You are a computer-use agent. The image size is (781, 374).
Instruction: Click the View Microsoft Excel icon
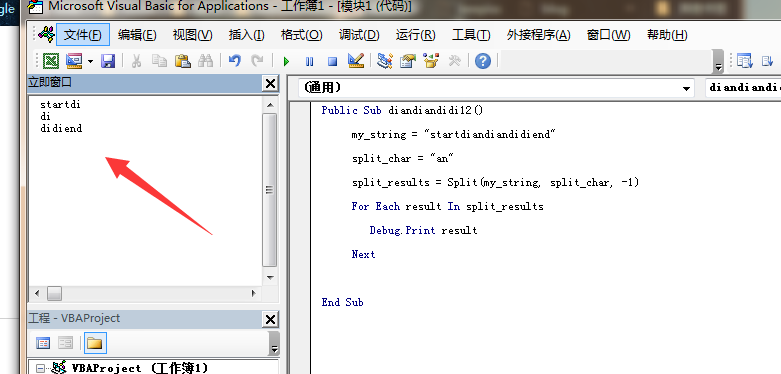tap(50, 61)
